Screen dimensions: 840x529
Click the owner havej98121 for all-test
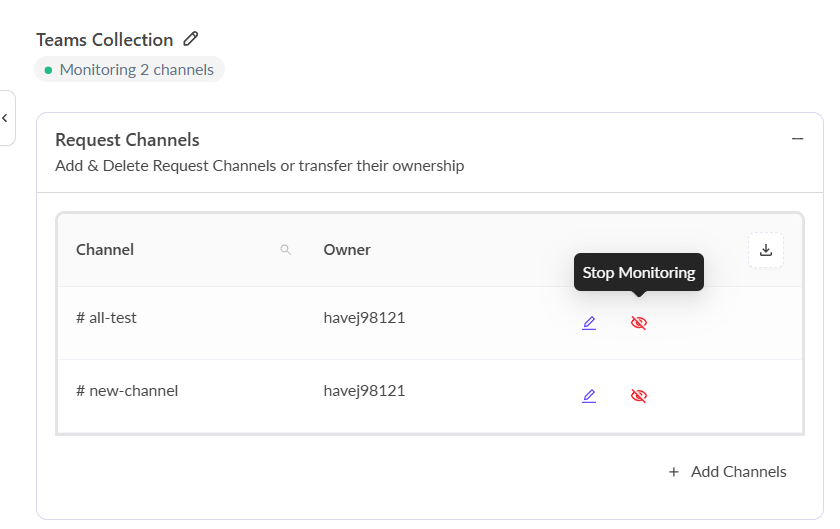(364, 318)
